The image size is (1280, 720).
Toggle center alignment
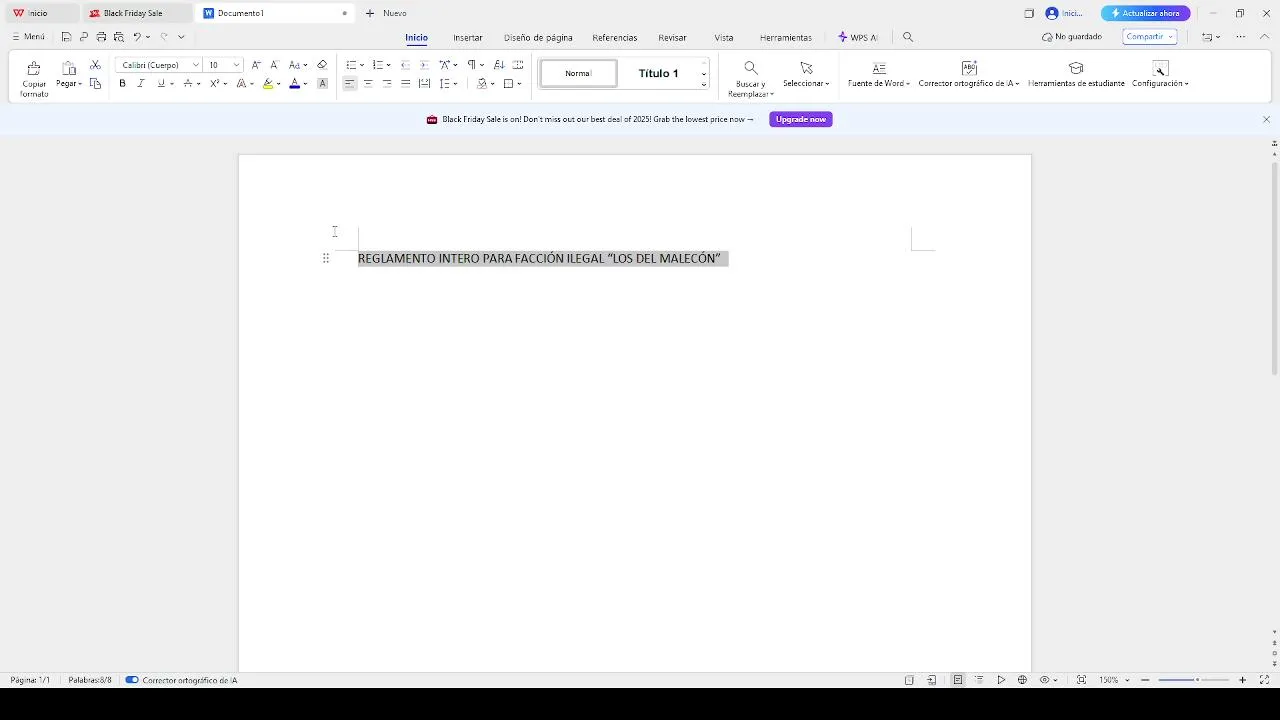(368, 84)
